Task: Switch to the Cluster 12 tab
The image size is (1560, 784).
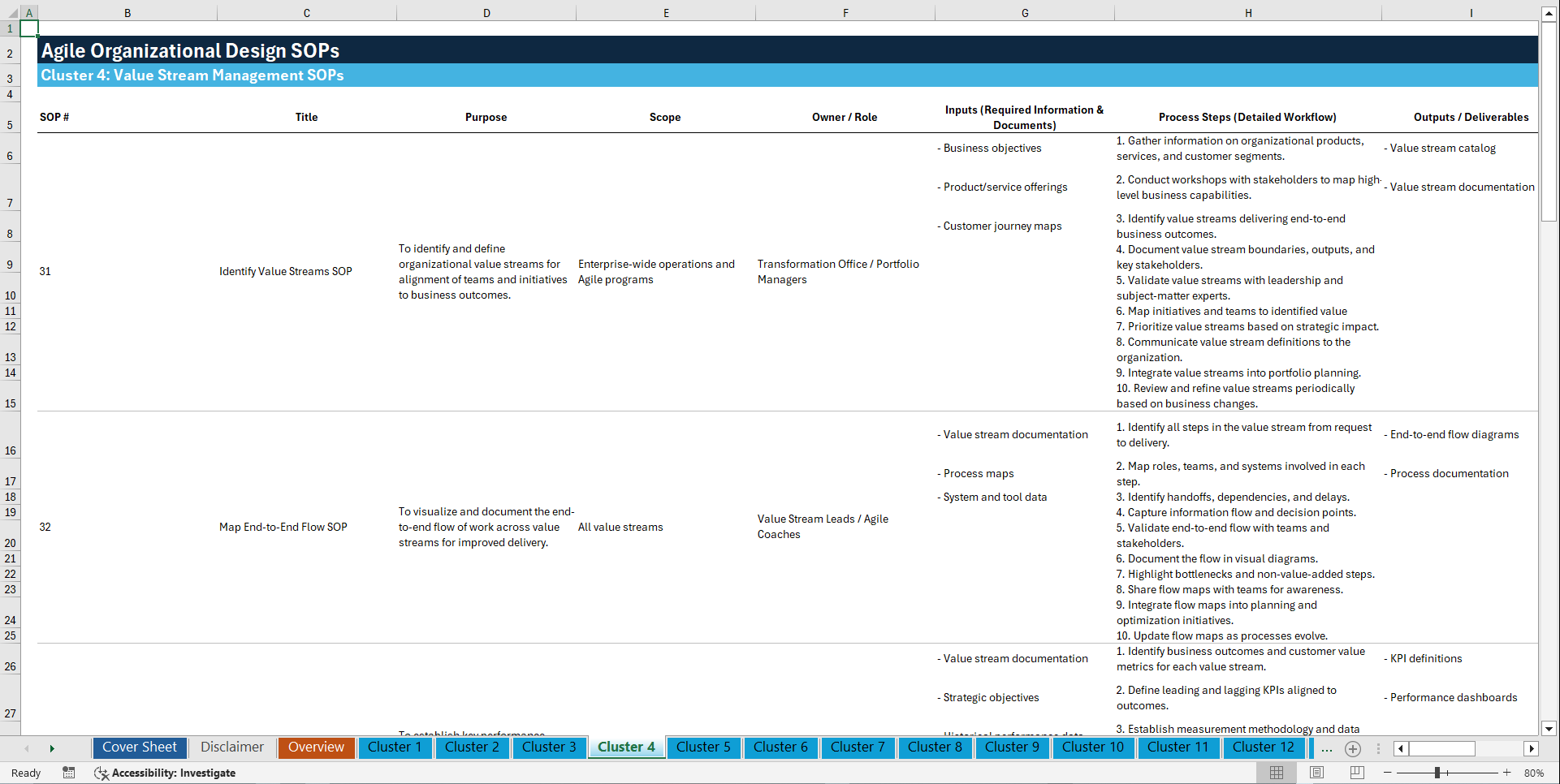Action: point(1264,747)
